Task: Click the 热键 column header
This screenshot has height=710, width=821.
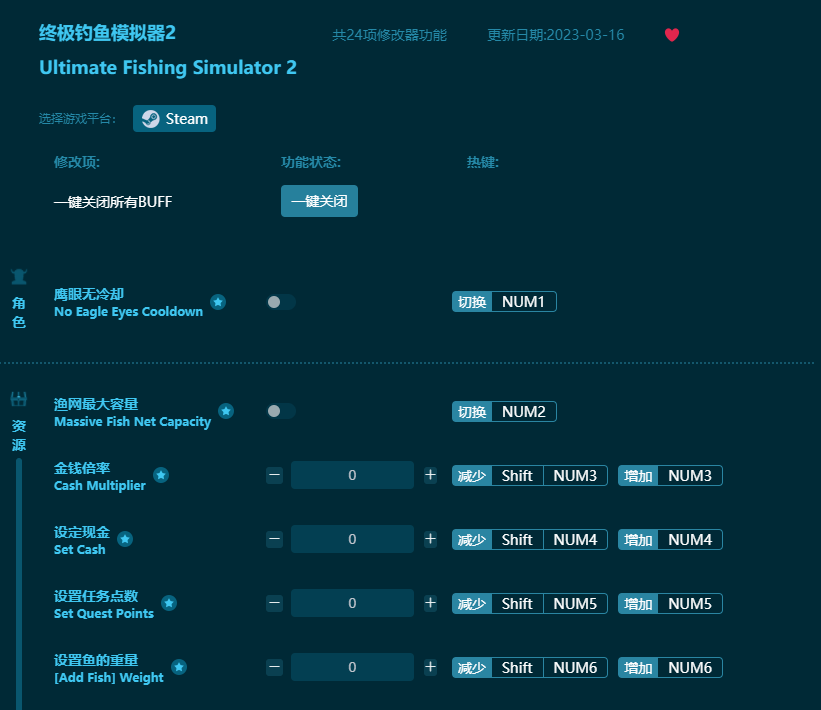Action: pos(483,162)
